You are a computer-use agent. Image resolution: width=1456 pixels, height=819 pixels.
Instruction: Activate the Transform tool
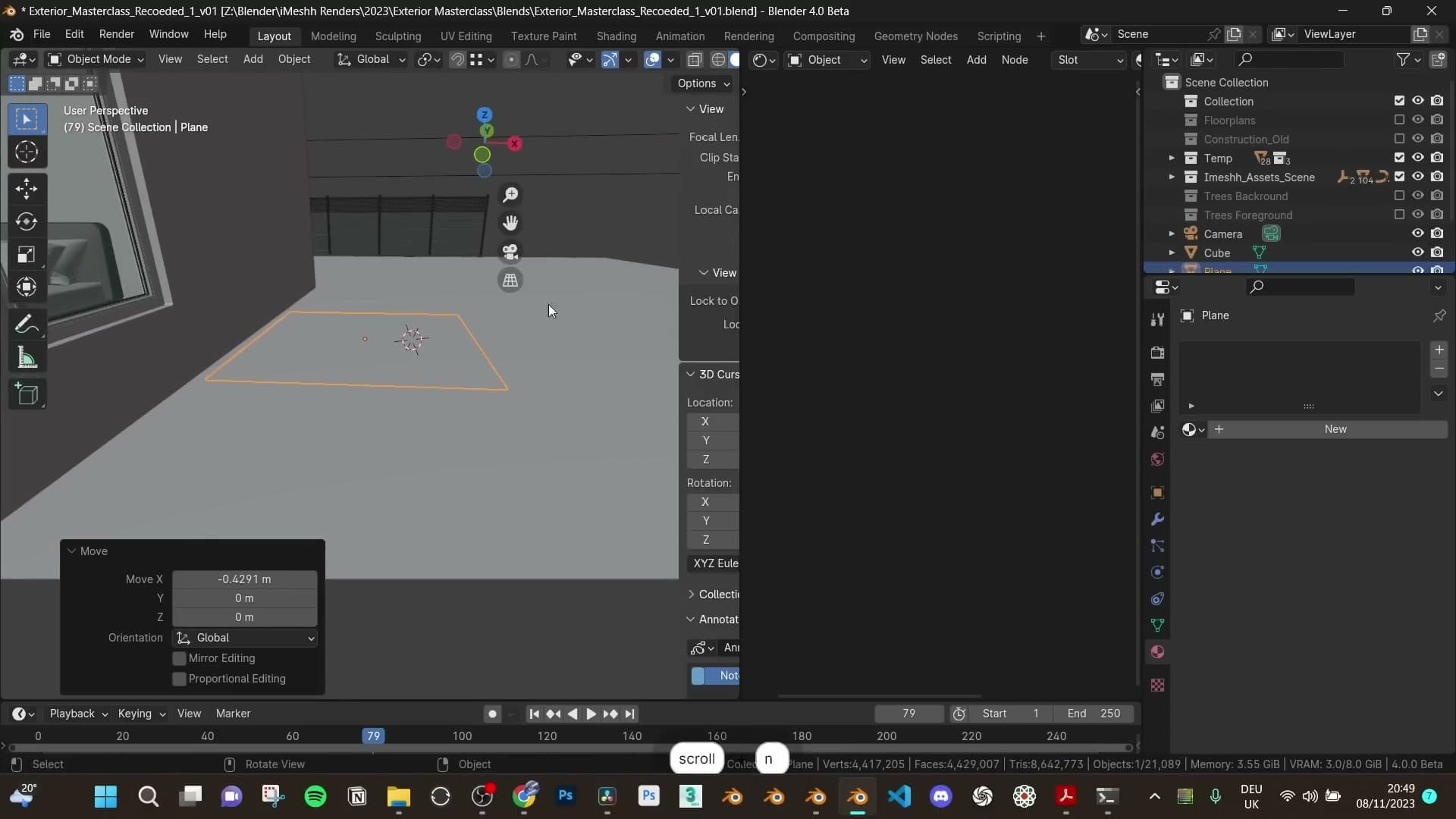click(27, 287)
